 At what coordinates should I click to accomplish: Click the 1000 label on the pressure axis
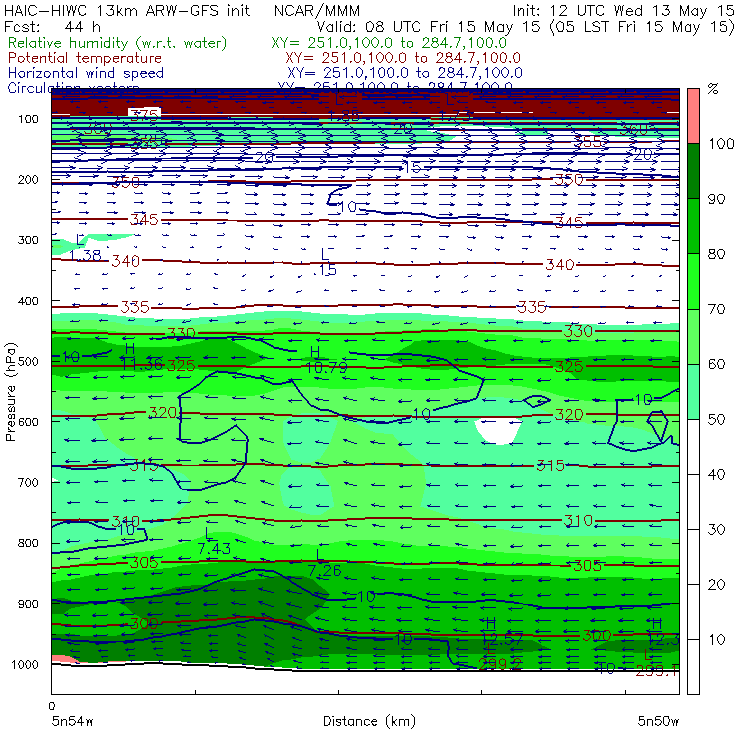(25, 664)
